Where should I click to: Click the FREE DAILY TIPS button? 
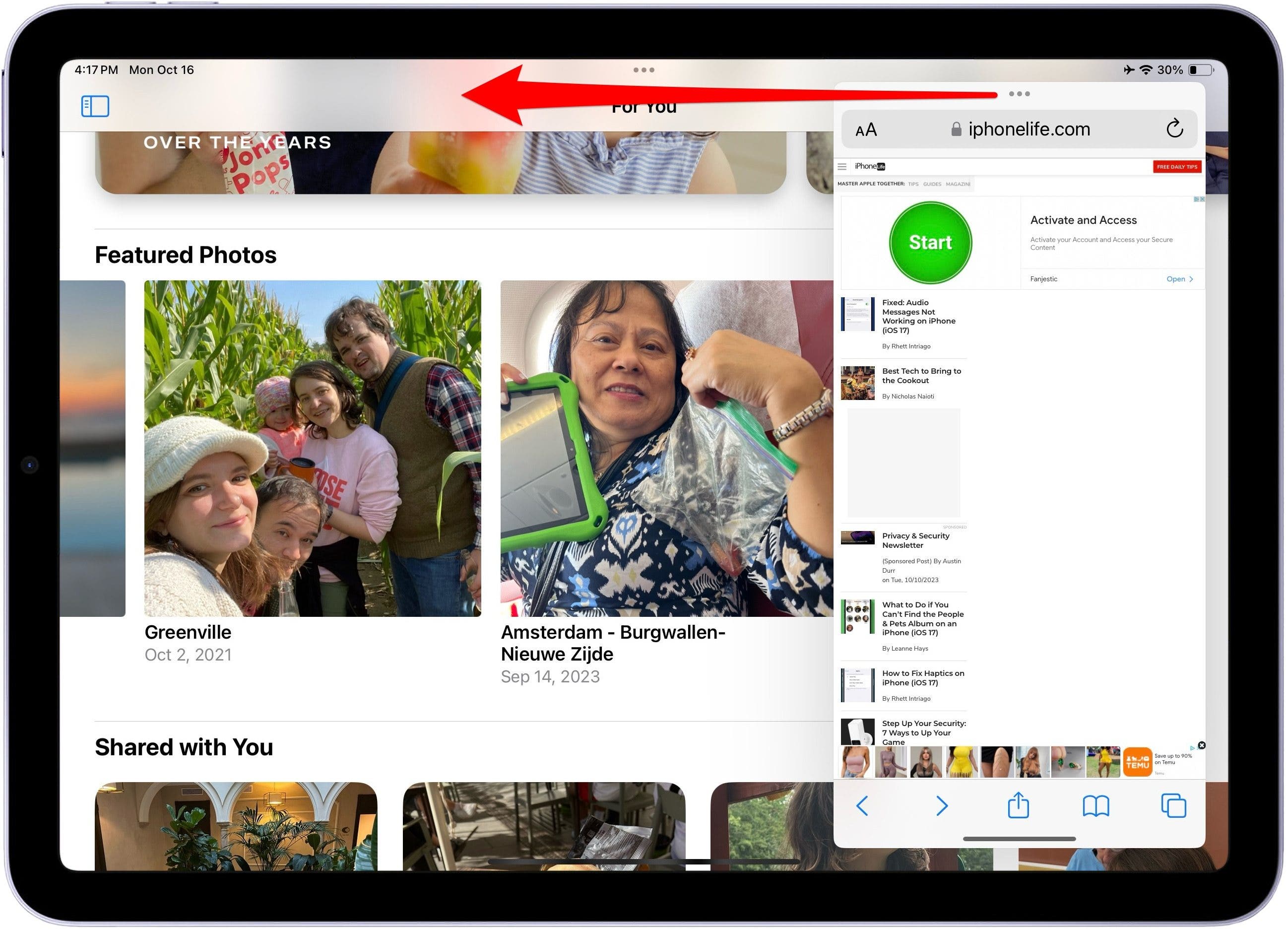click(x=1177, y=167)
